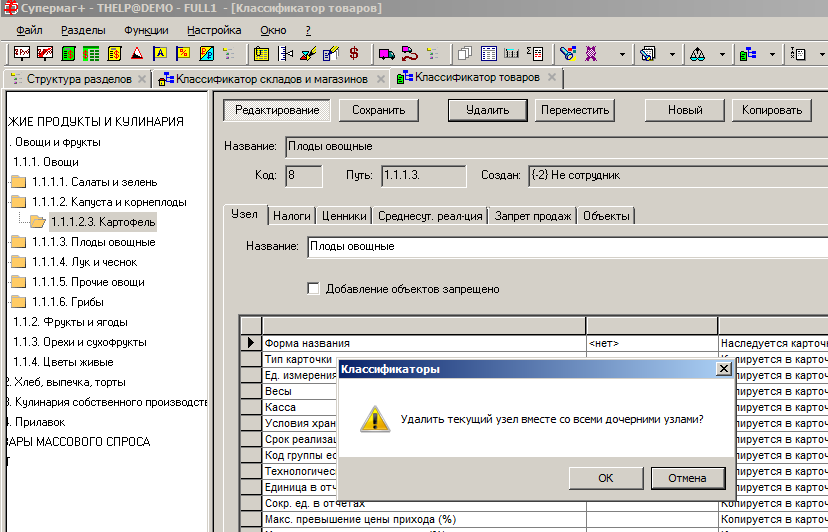828x532 pixels.
Task: Open dropdown arrow next to the flashlight documents icon
Action: click(672, 54)
